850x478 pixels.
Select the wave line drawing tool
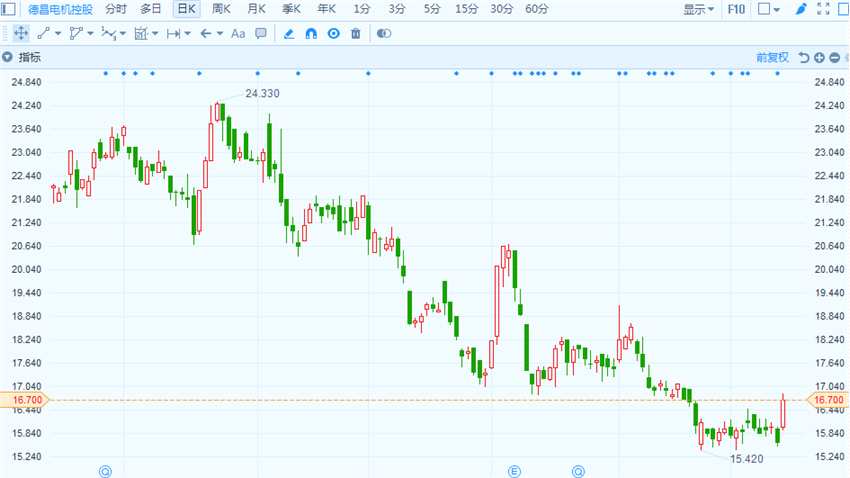[108, 34]
